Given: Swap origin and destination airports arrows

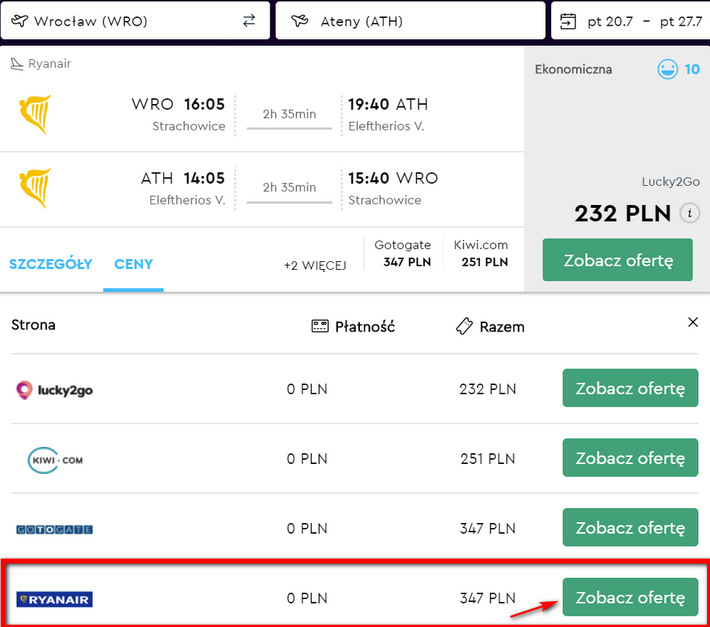Looking at the screenshot, I should click(249, 21).
